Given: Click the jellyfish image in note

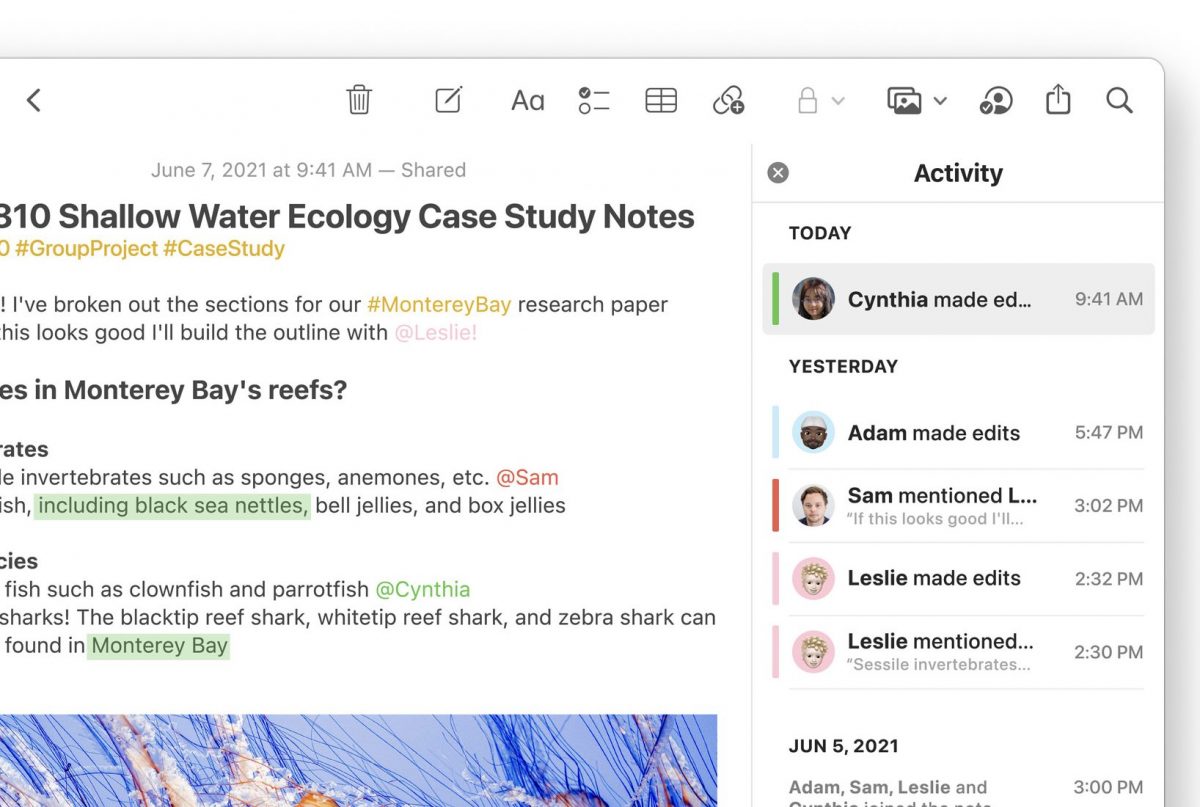Looking at the screenshot, I should click(x=358, y=760).
